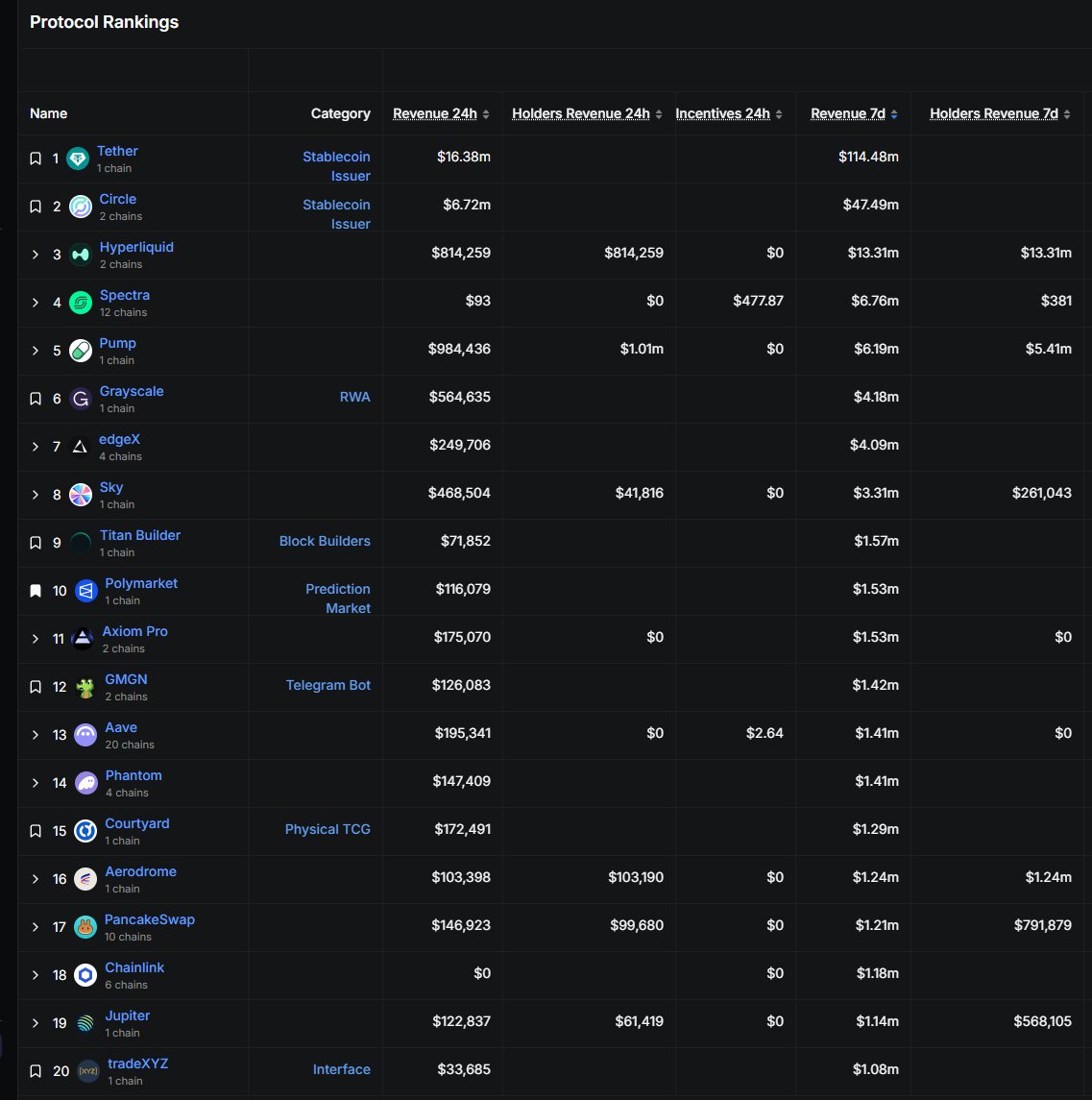
Task: Sort by Holders Revenue 7d column
Action: 1000,113
